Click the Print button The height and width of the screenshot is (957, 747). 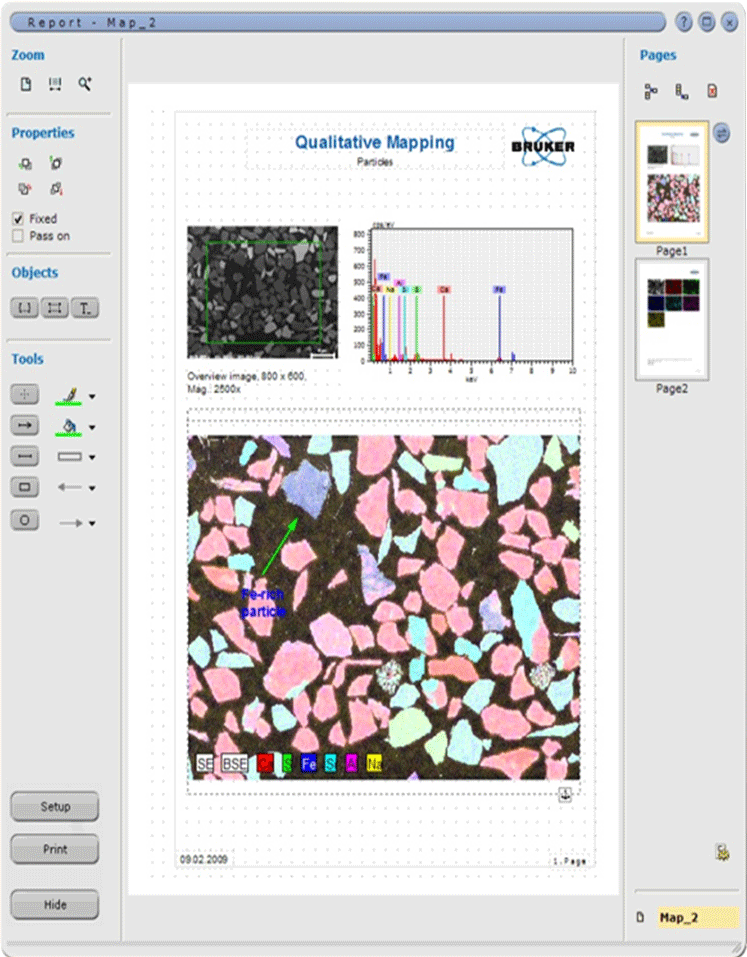(55, 849)
